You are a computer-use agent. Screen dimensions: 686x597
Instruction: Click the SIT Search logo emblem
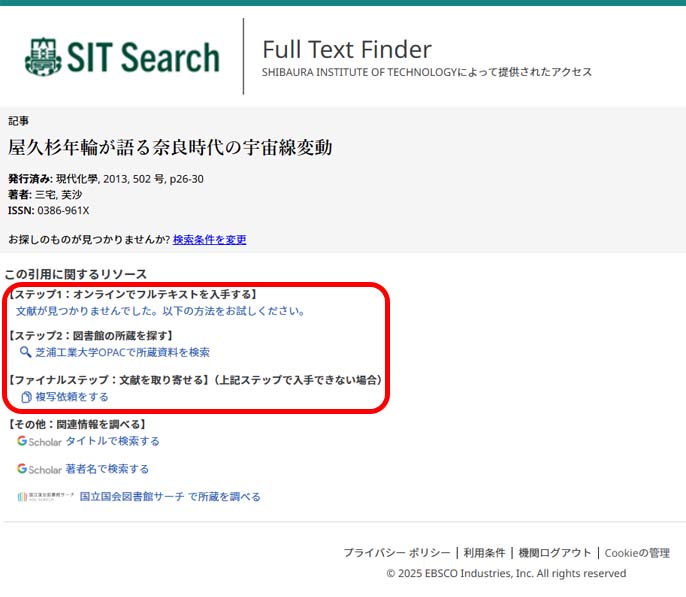click(42, 57)
